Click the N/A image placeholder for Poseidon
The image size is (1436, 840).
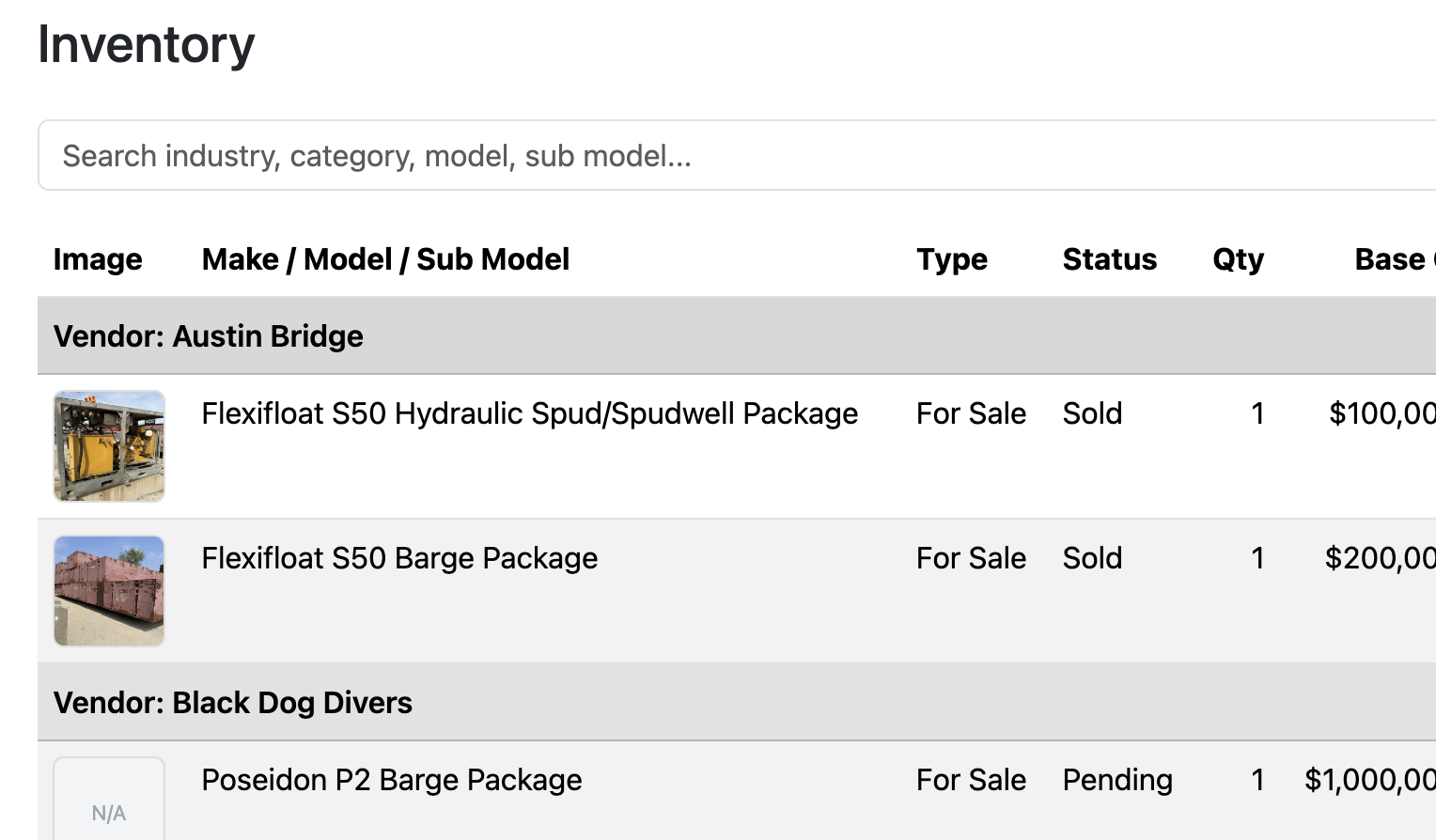(109, 803)
